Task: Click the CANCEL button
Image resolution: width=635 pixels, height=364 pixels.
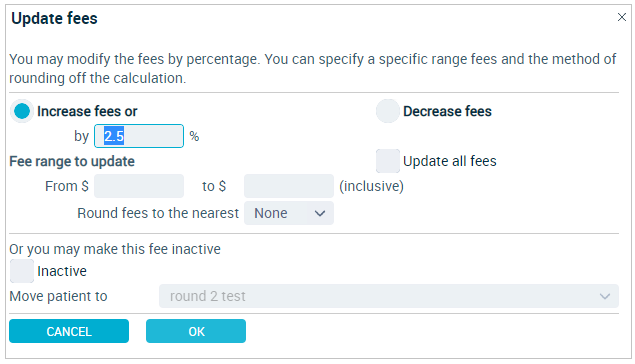Action: pos(69,331)
